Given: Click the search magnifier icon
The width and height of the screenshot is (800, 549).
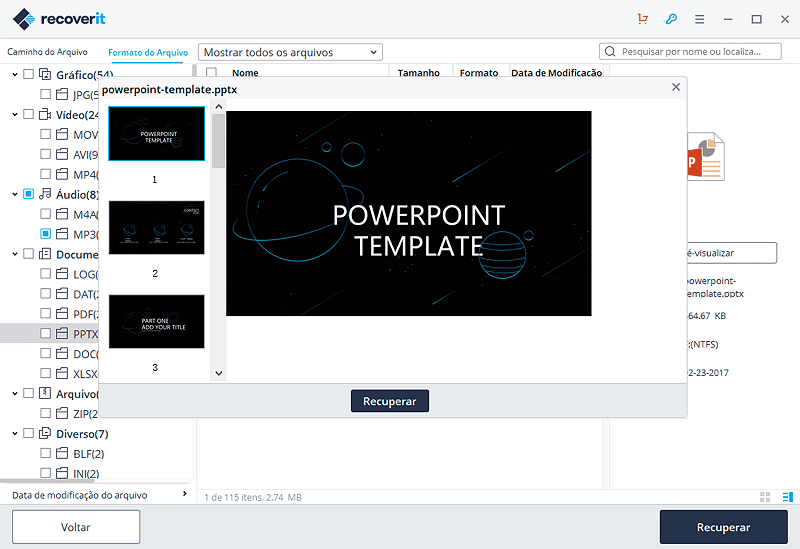Looking at the screenshot, I should (610, 52).
